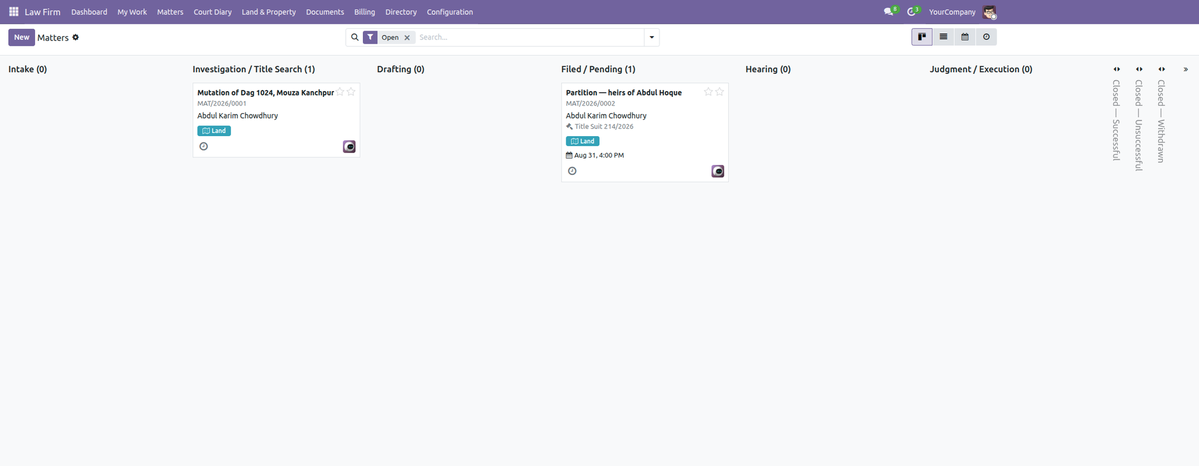This screenshot has height=466, width=1199.
Task: Open the apps grid home menu
Action: [x=14, y=12]
